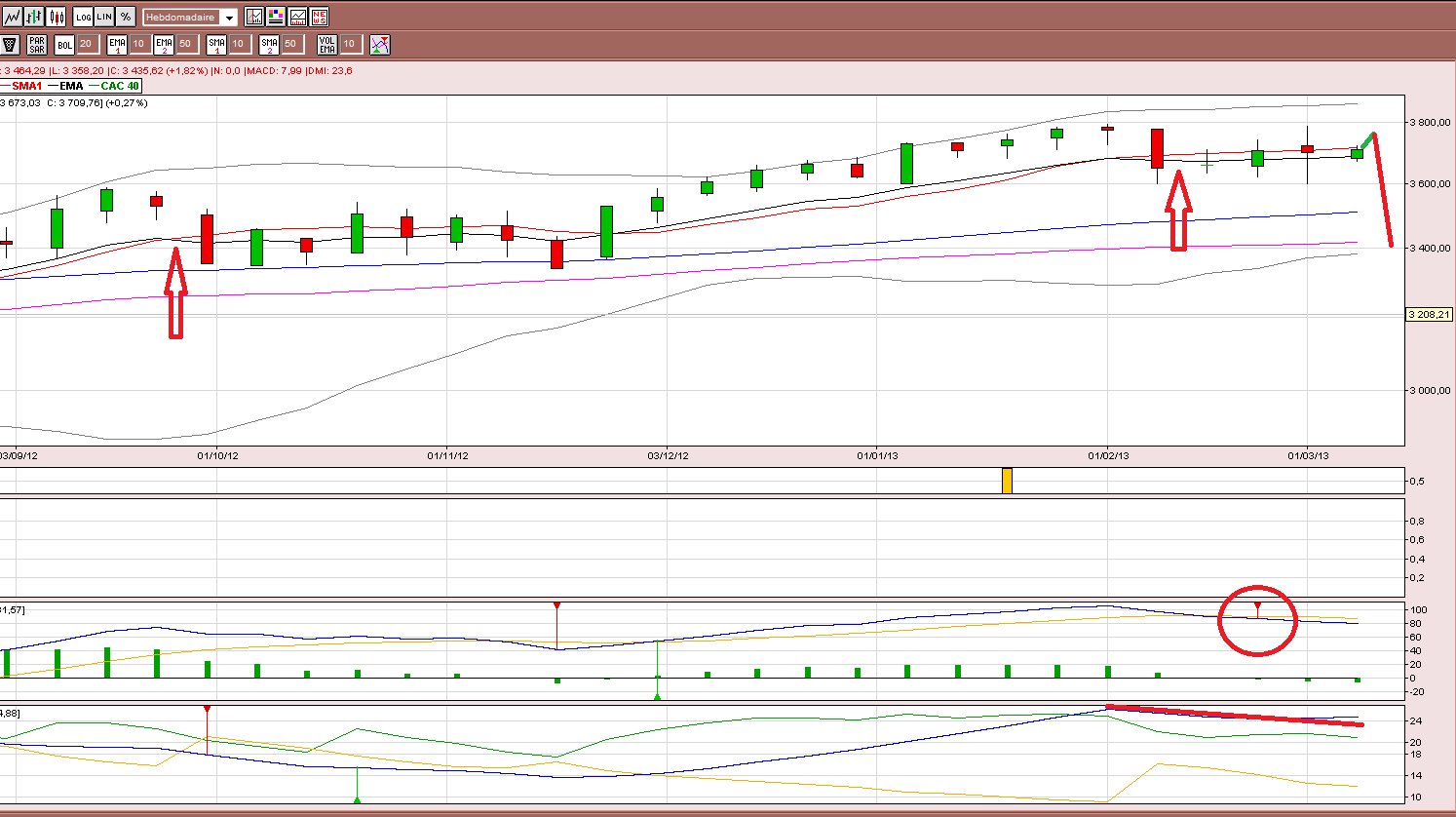Click the 03/12/12 date label
The image size is (1456, 817).
[x=669, y=455]
